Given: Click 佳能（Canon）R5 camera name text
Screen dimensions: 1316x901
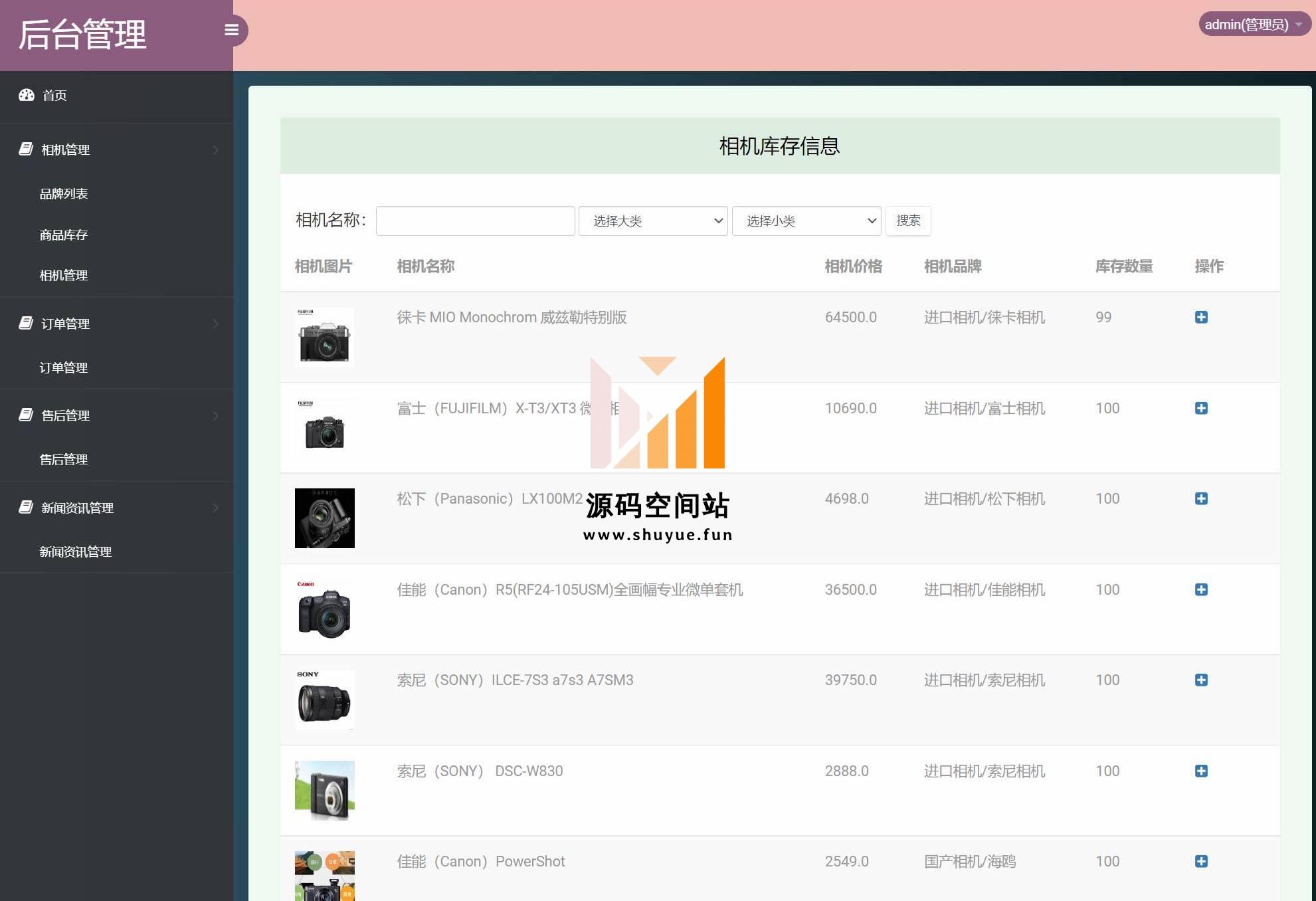Looking at the screenshot, I should (570, 590).
